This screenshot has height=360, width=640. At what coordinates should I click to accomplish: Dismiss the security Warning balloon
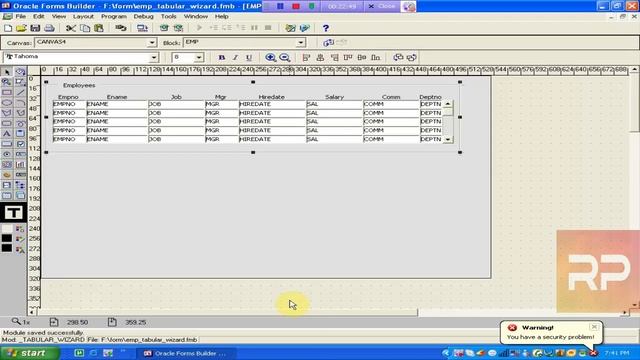594,327
